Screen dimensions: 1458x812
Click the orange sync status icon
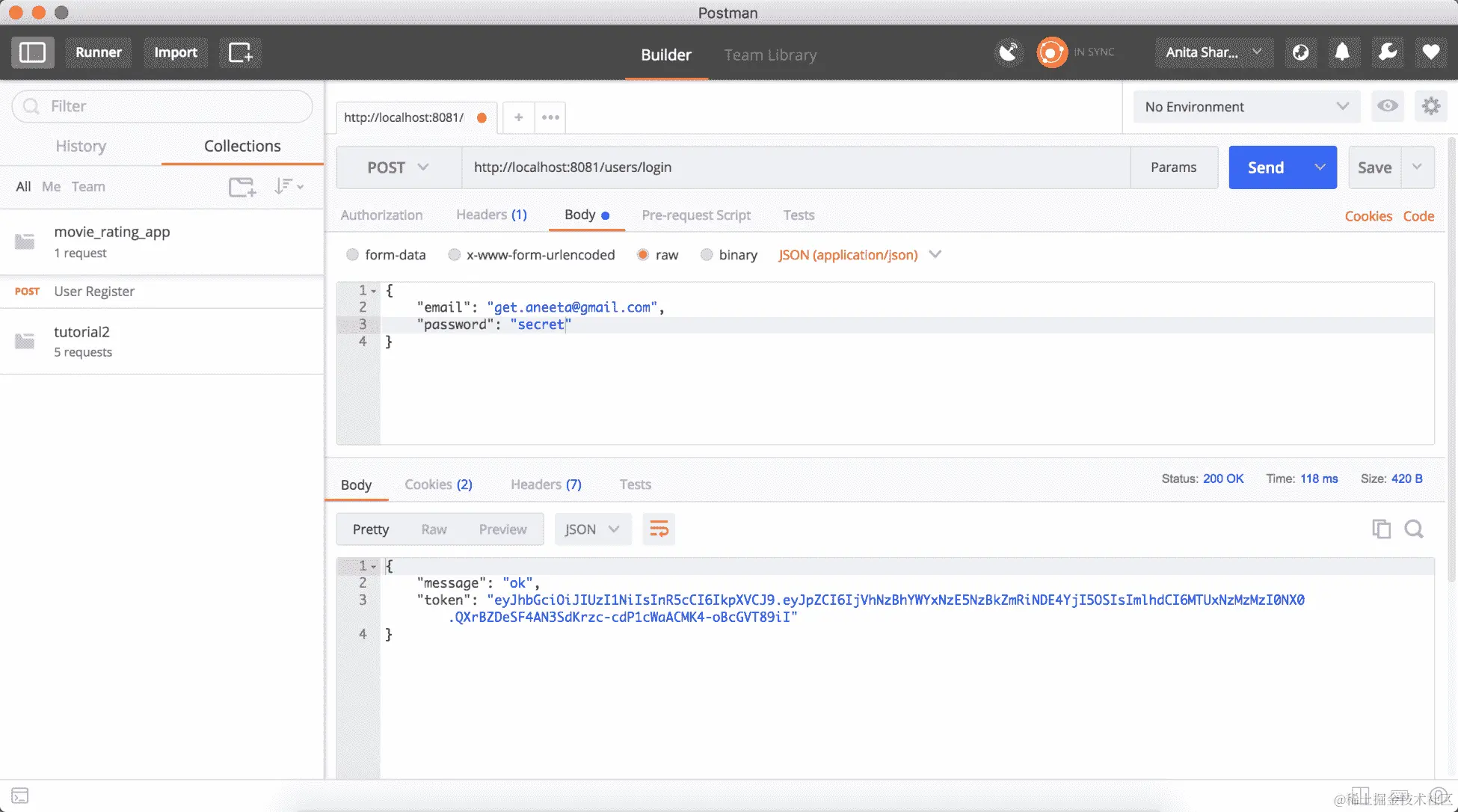[1051, 52]
